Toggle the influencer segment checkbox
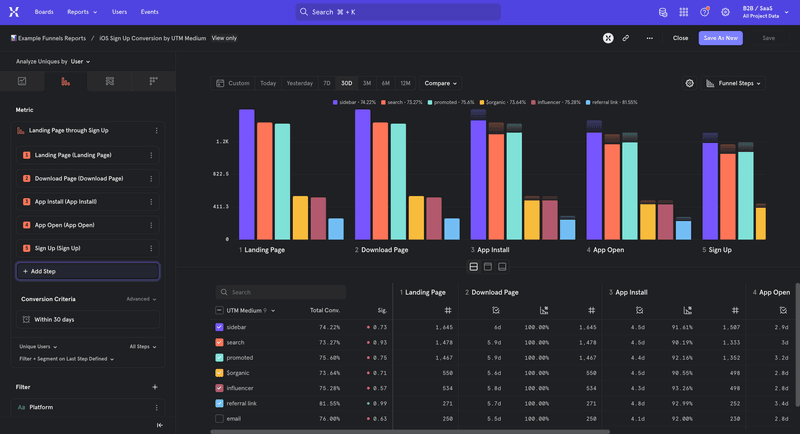This screenshot has height=434, width=800. [x=220, y=387]
